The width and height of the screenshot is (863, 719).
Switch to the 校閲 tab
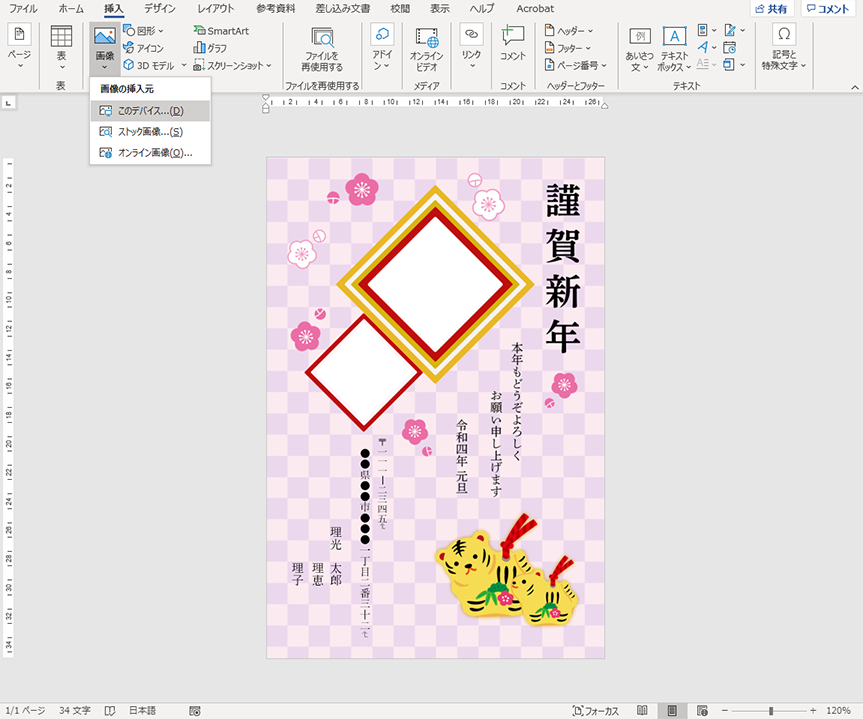tap(400, 9)
